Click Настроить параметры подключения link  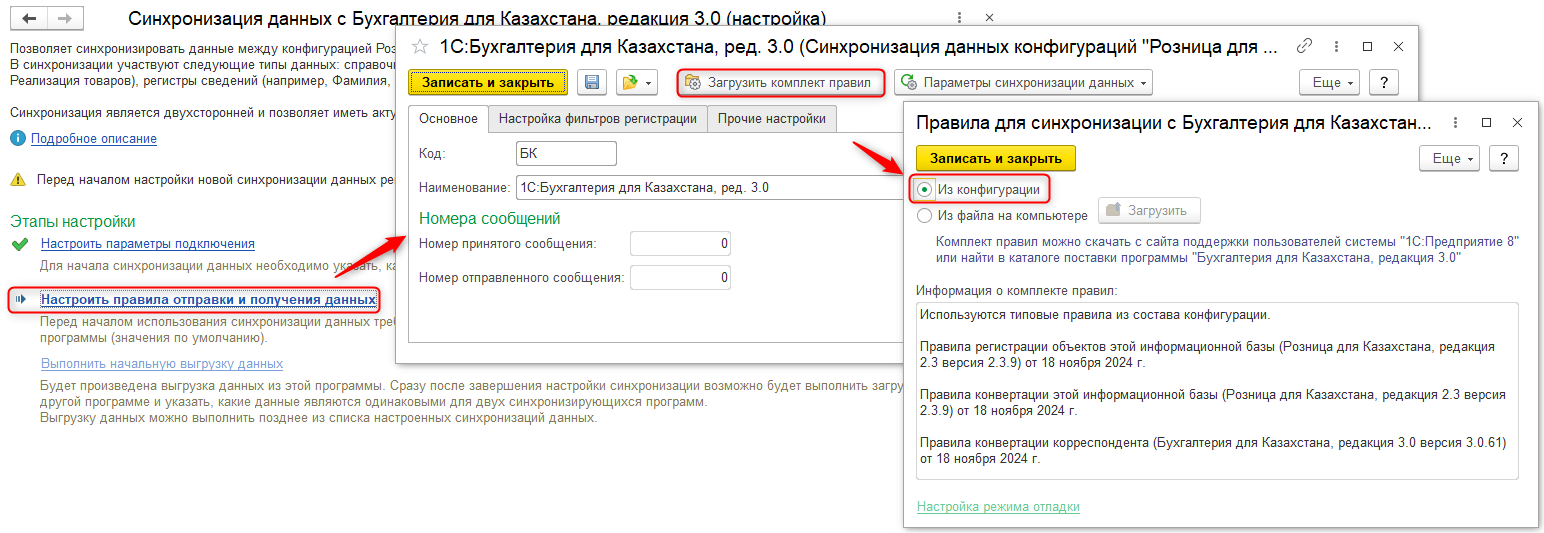147,244
